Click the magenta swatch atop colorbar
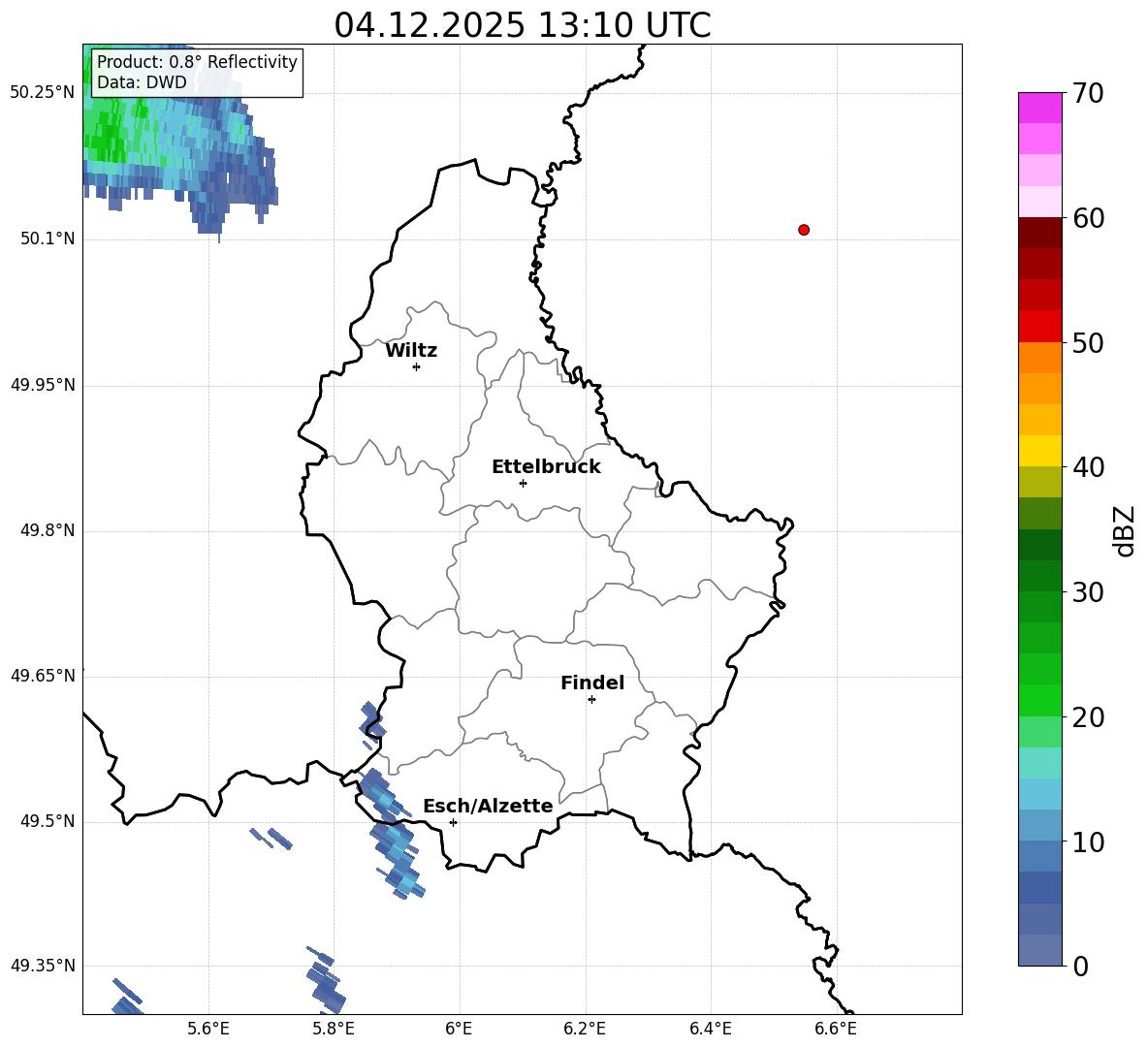This screenshot has width=1148, height=1048. coord(1039,108)
